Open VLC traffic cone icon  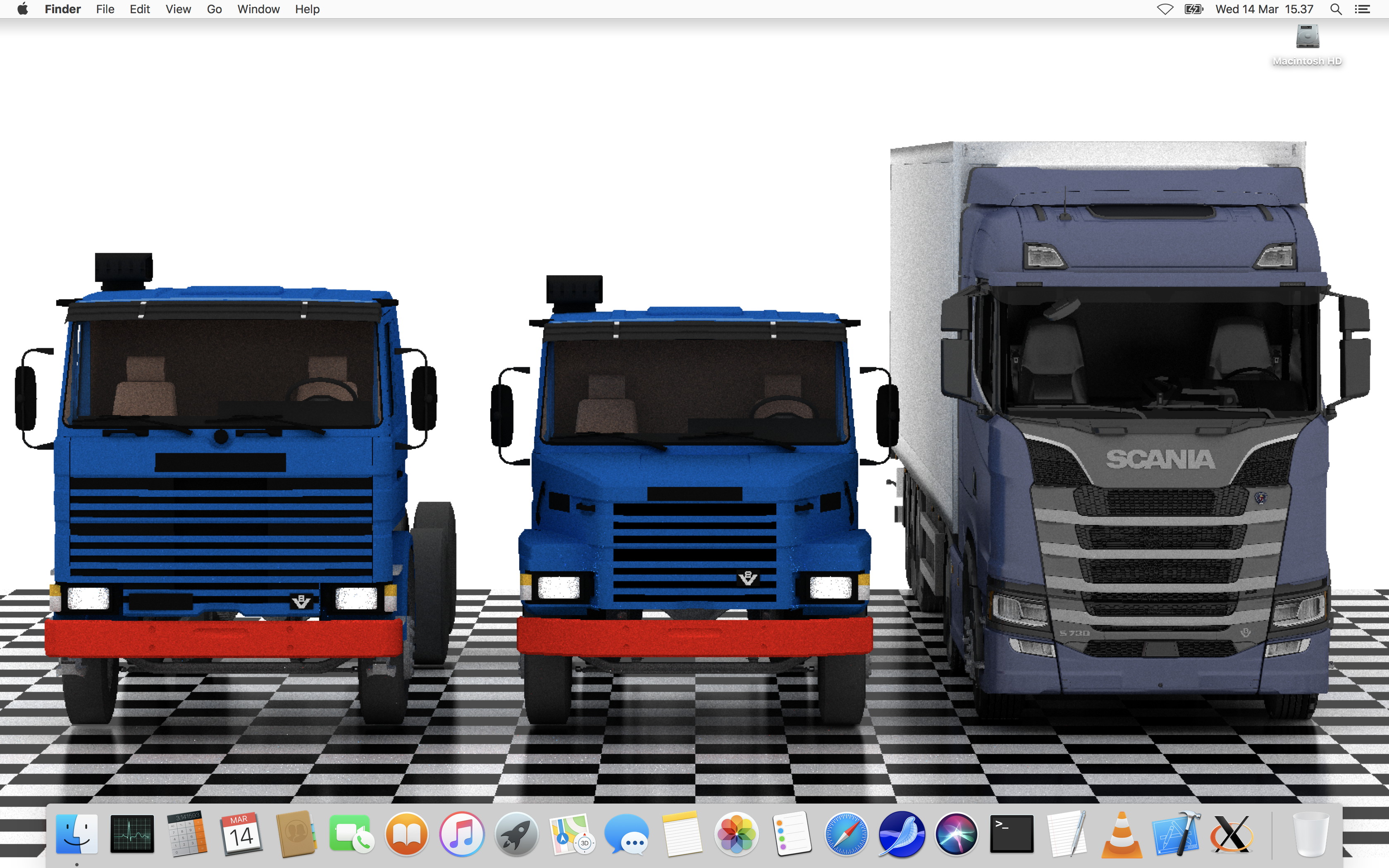tap(1122, 834)
